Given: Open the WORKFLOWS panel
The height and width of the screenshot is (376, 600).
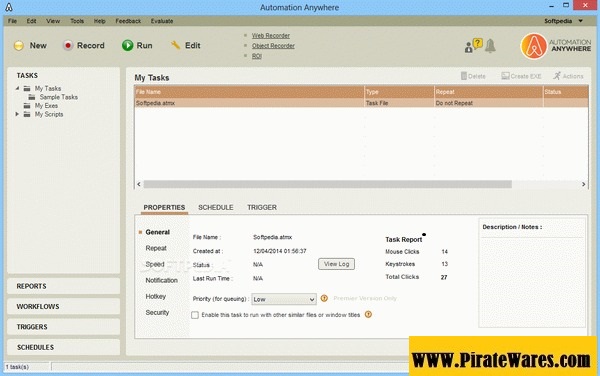Looking at the screenshot, I should 64,306.
